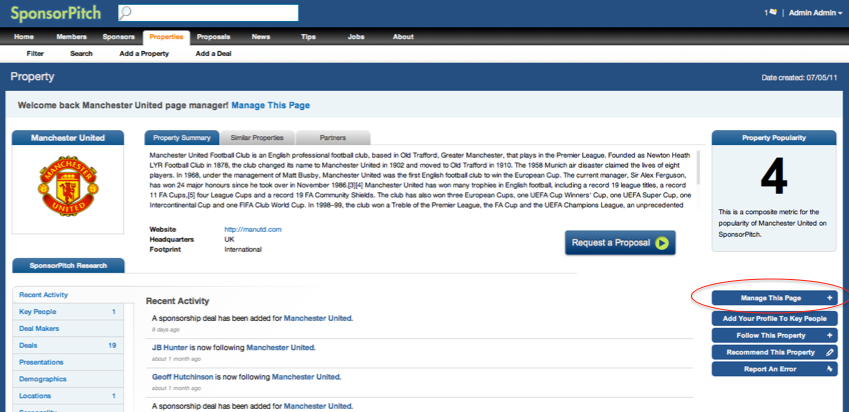Click the play arrow icon on Request a Proposal

click(662, 243)
